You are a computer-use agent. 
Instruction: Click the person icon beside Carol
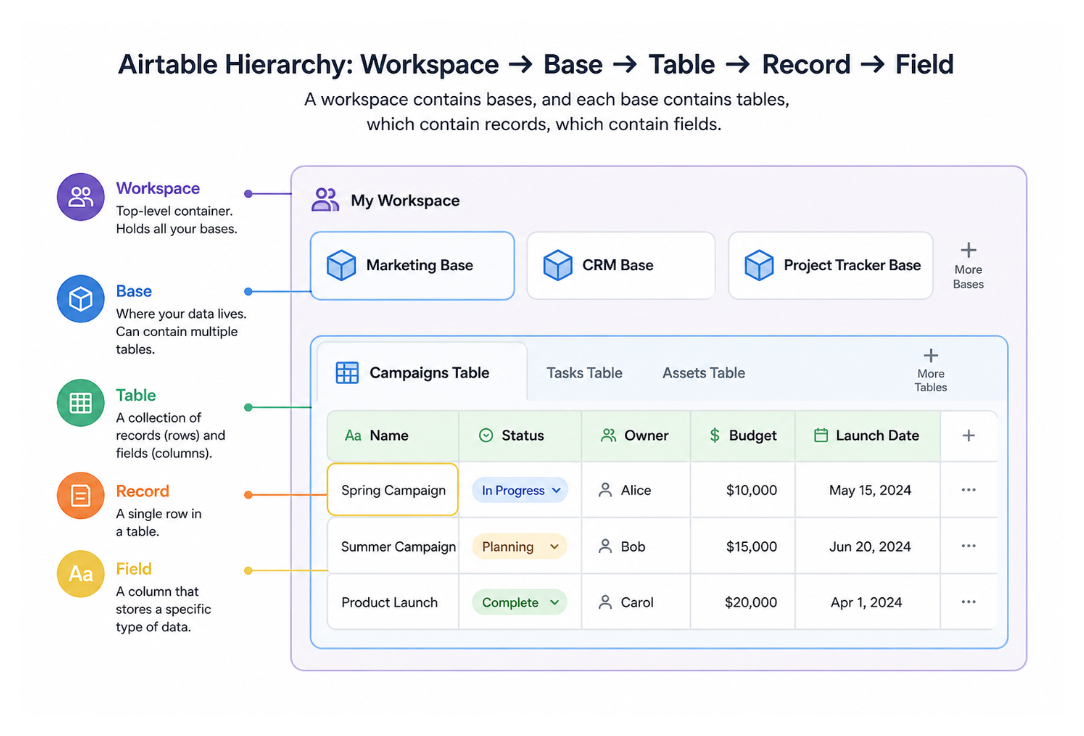605,603
